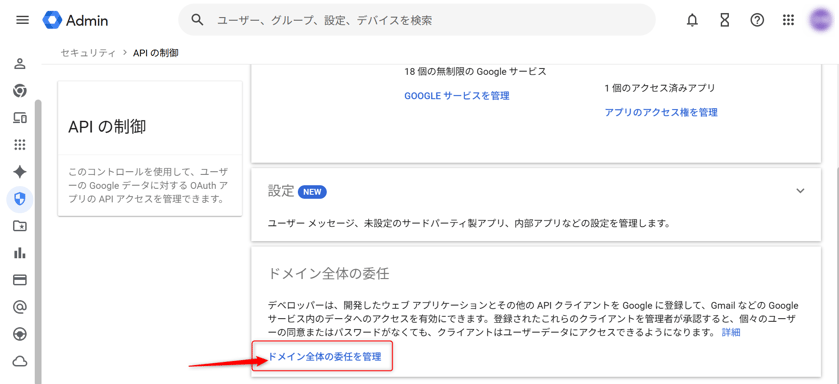Click 1 個のアクセス済みアプリ text

click(660, 88)
